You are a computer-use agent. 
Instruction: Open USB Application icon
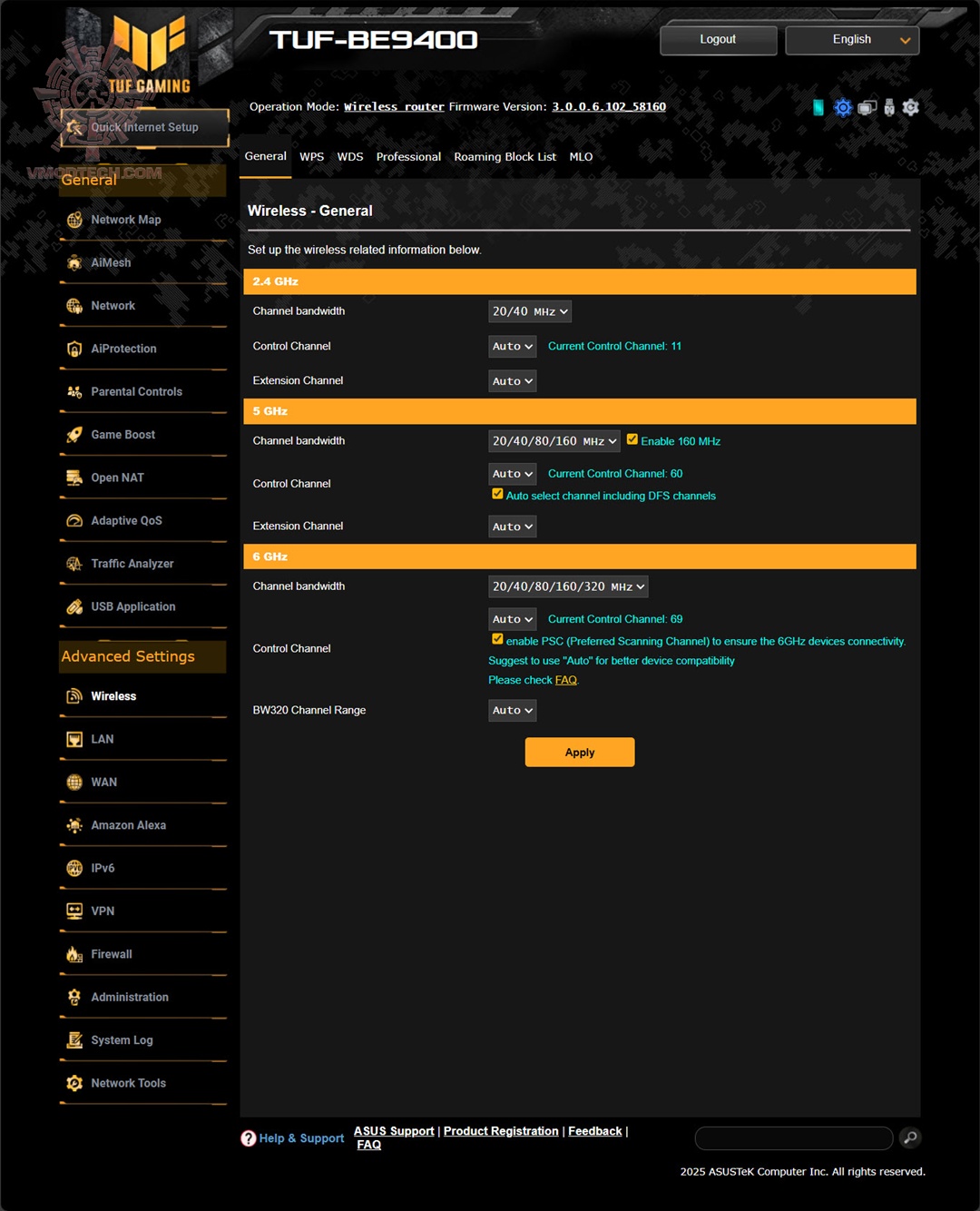(x=74, y=606)
